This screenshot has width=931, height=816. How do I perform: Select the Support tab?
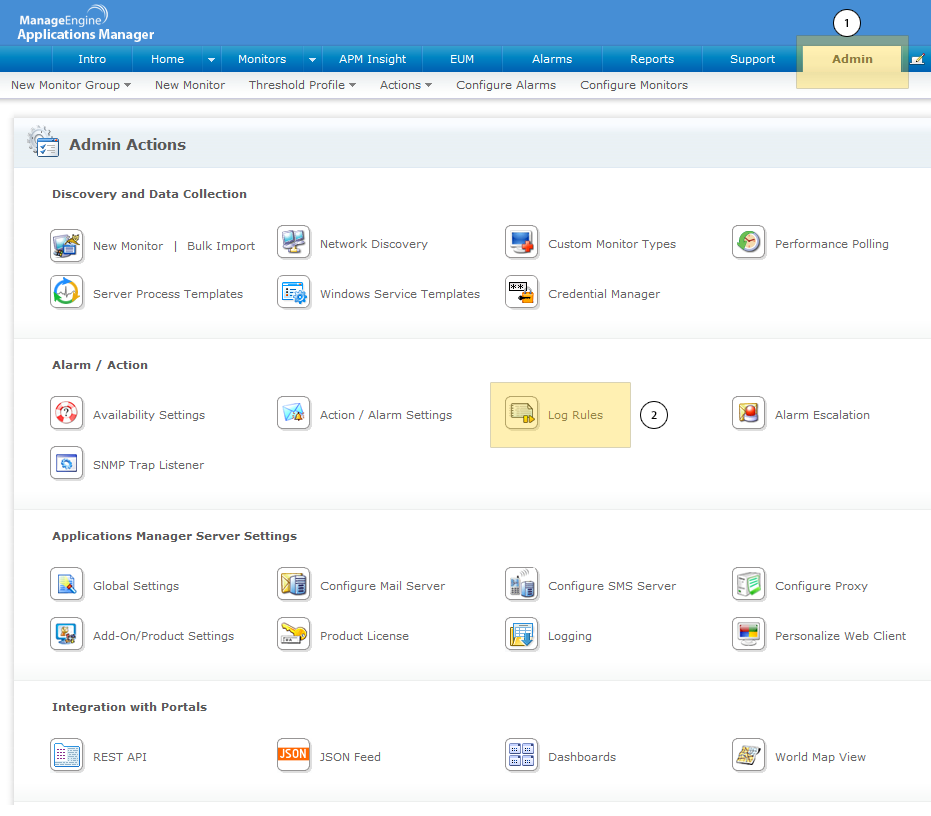752,59
